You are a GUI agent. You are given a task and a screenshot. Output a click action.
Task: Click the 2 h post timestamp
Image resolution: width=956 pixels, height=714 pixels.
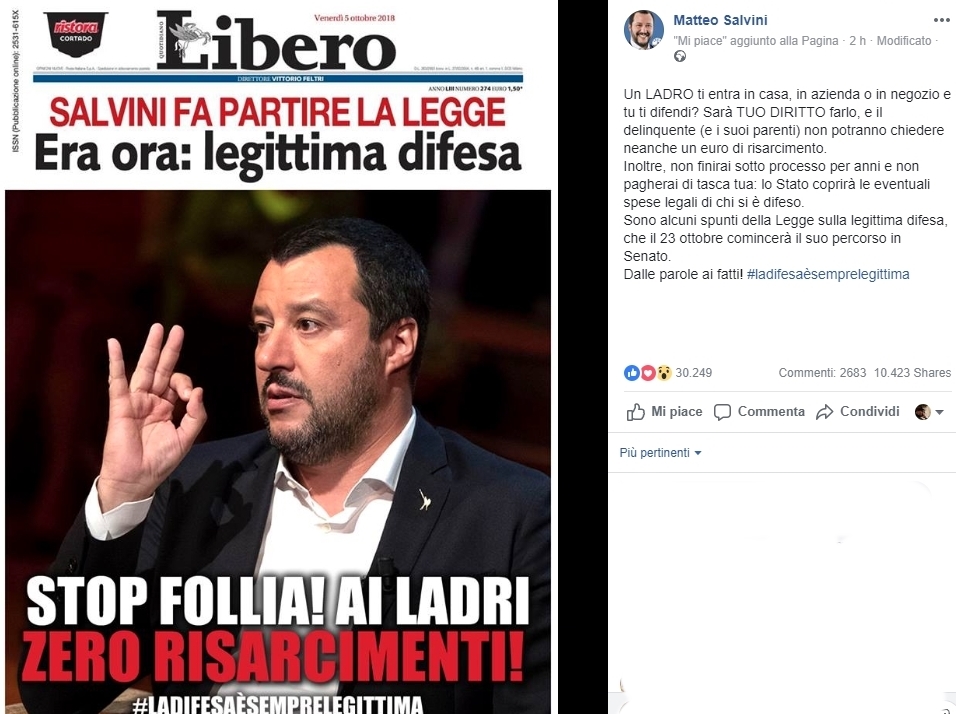click(857, 41)
